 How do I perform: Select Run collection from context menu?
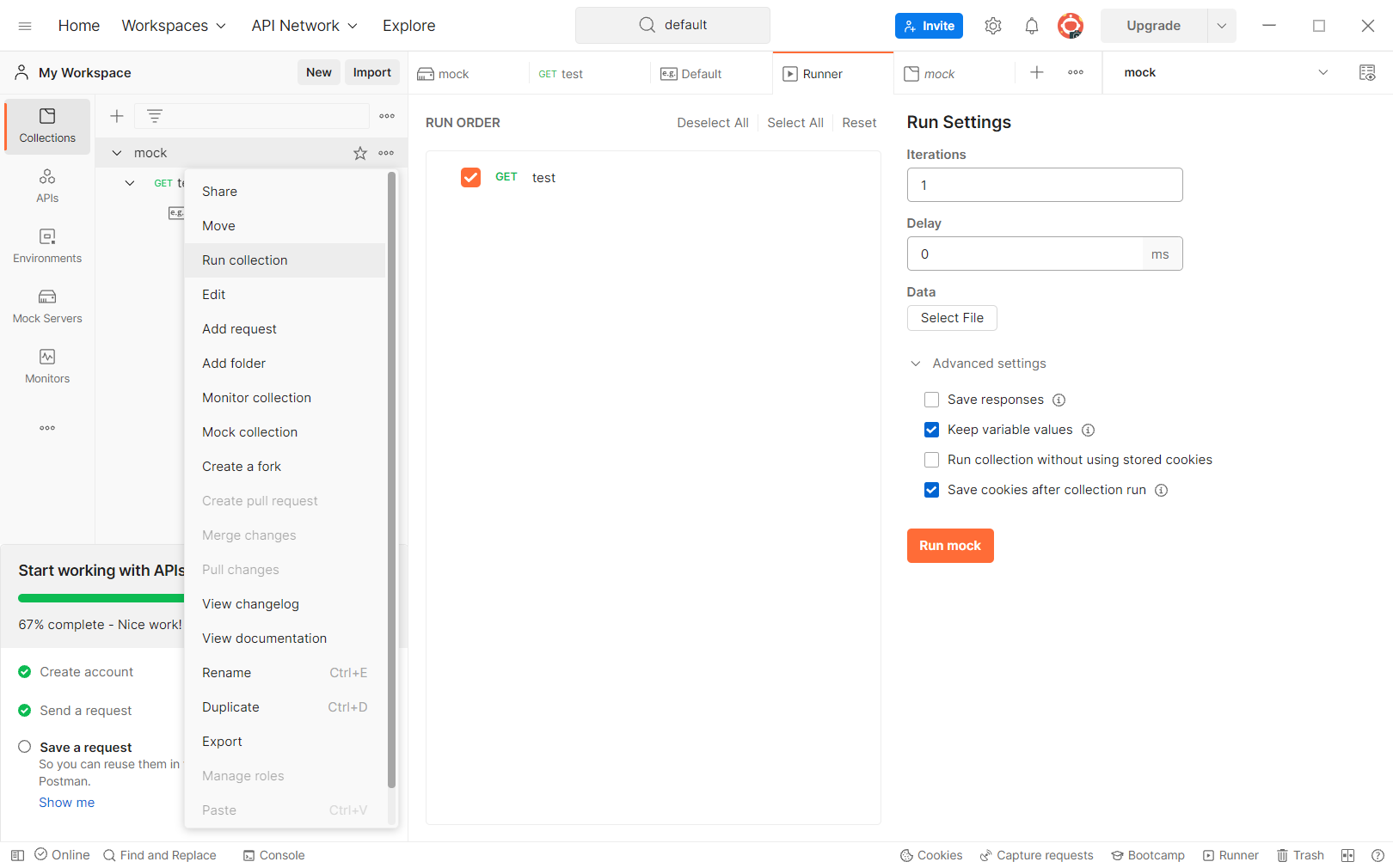pos(285,260)
